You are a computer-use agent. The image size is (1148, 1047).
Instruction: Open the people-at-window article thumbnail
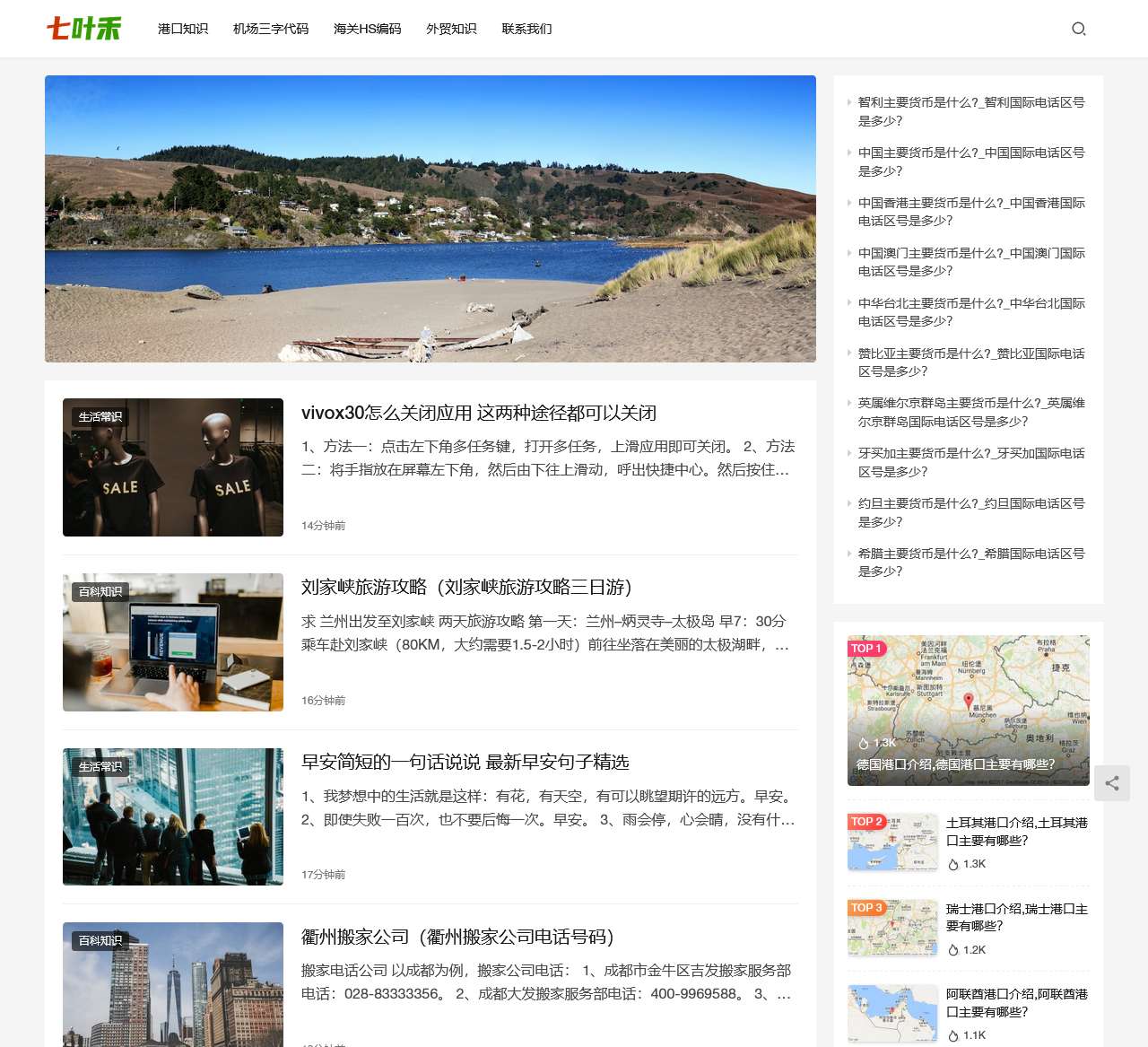tap(173, 816)
